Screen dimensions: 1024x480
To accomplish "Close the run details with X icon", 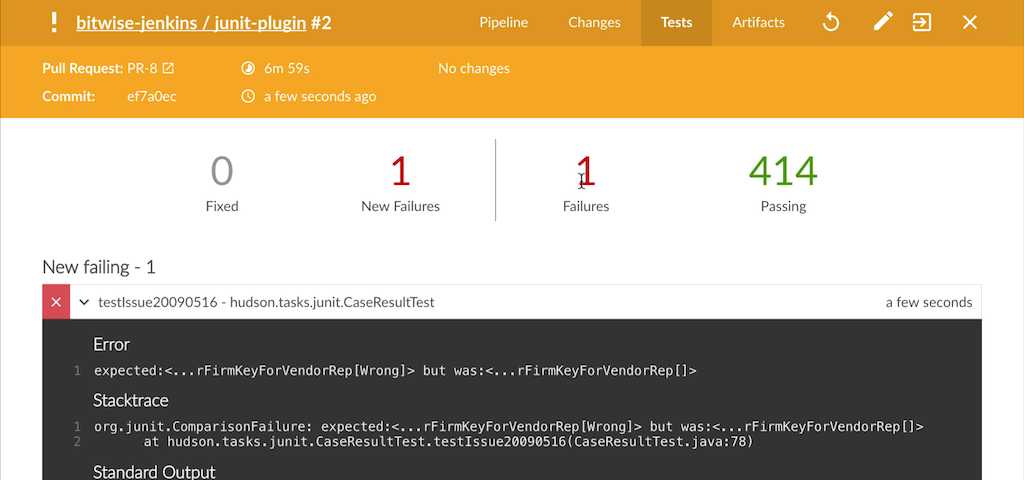I will pos(969,22).
